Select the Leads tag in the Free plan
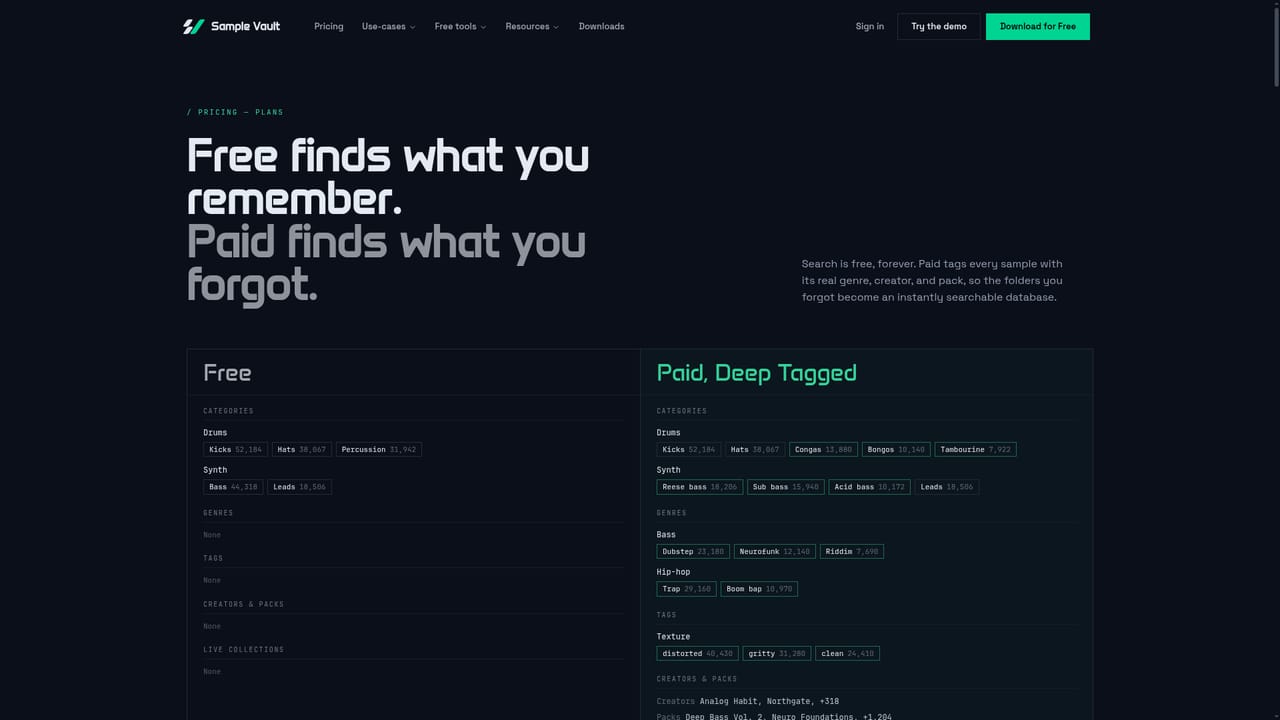Screen dimensions: 1280x720 (300, 487)
